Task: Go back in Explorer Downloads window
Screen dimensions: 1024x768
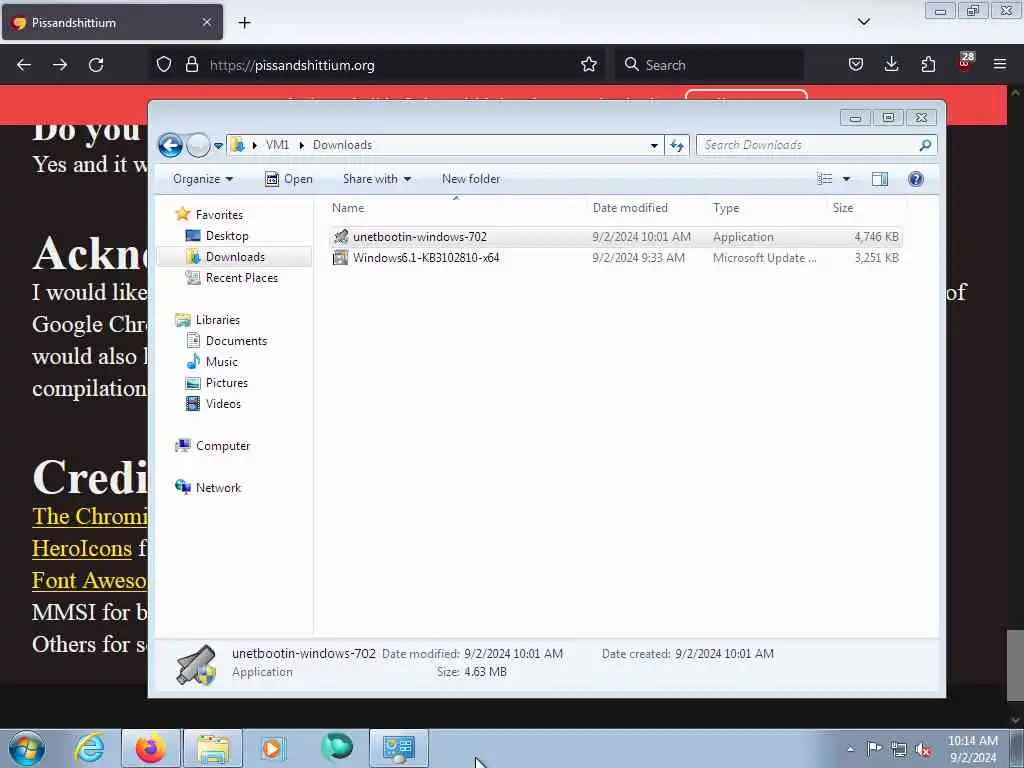Action: coord(170,145)
